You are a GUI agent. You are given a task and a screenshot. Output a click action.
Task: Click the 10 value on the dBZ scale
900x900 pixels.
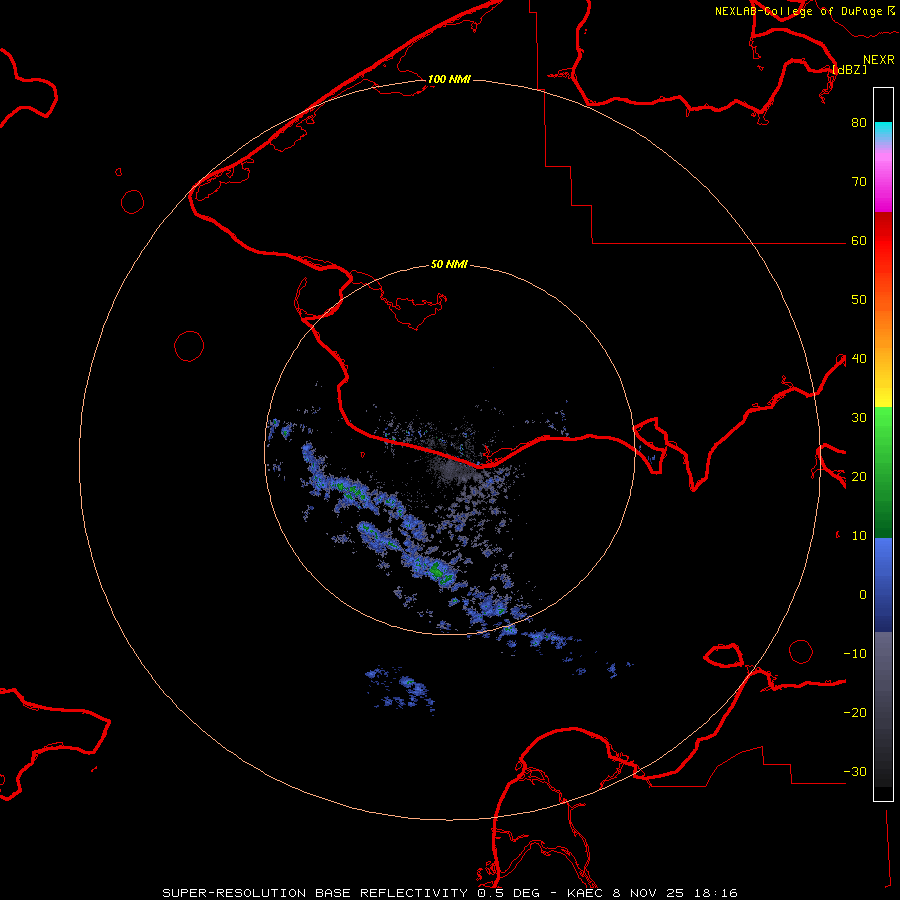[859, 536]
